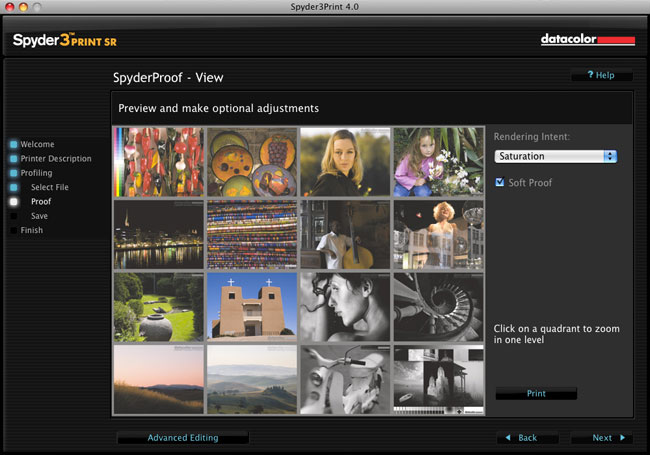Go to the Profiling step
This screenshot has width=650, height=455.
36,173
